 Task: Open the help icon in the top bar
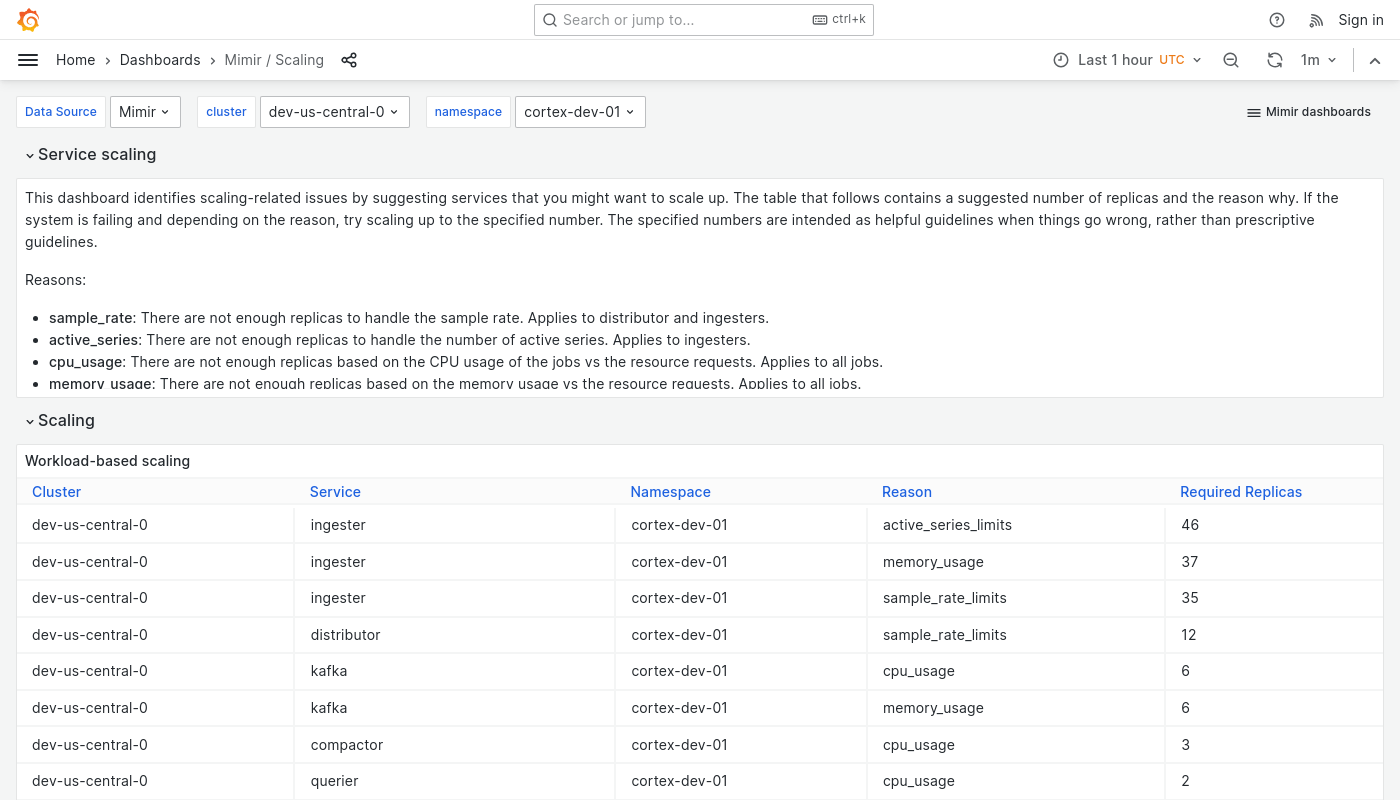[x=1277, y=20]
